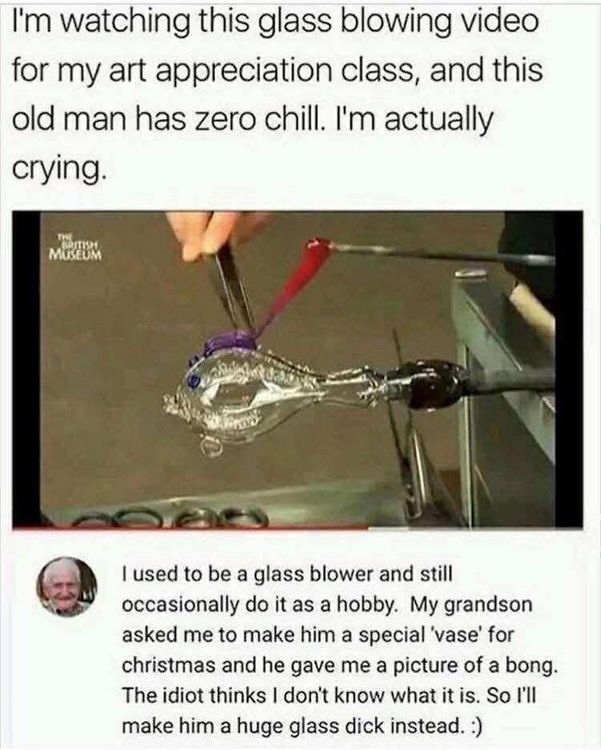Click the comment line starting 'I used to be'
This screenshot has width=601, height=750.
(287, 574)
